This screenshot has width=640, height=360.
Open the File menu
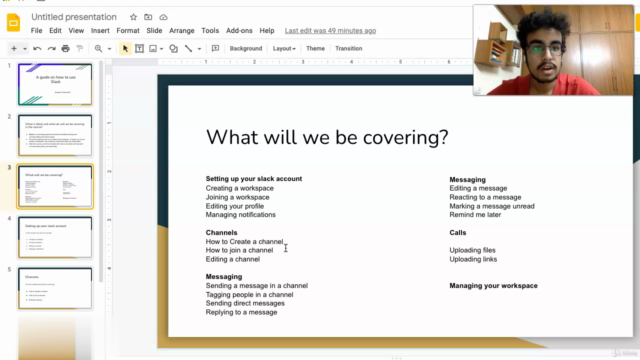tap(36, 31)
